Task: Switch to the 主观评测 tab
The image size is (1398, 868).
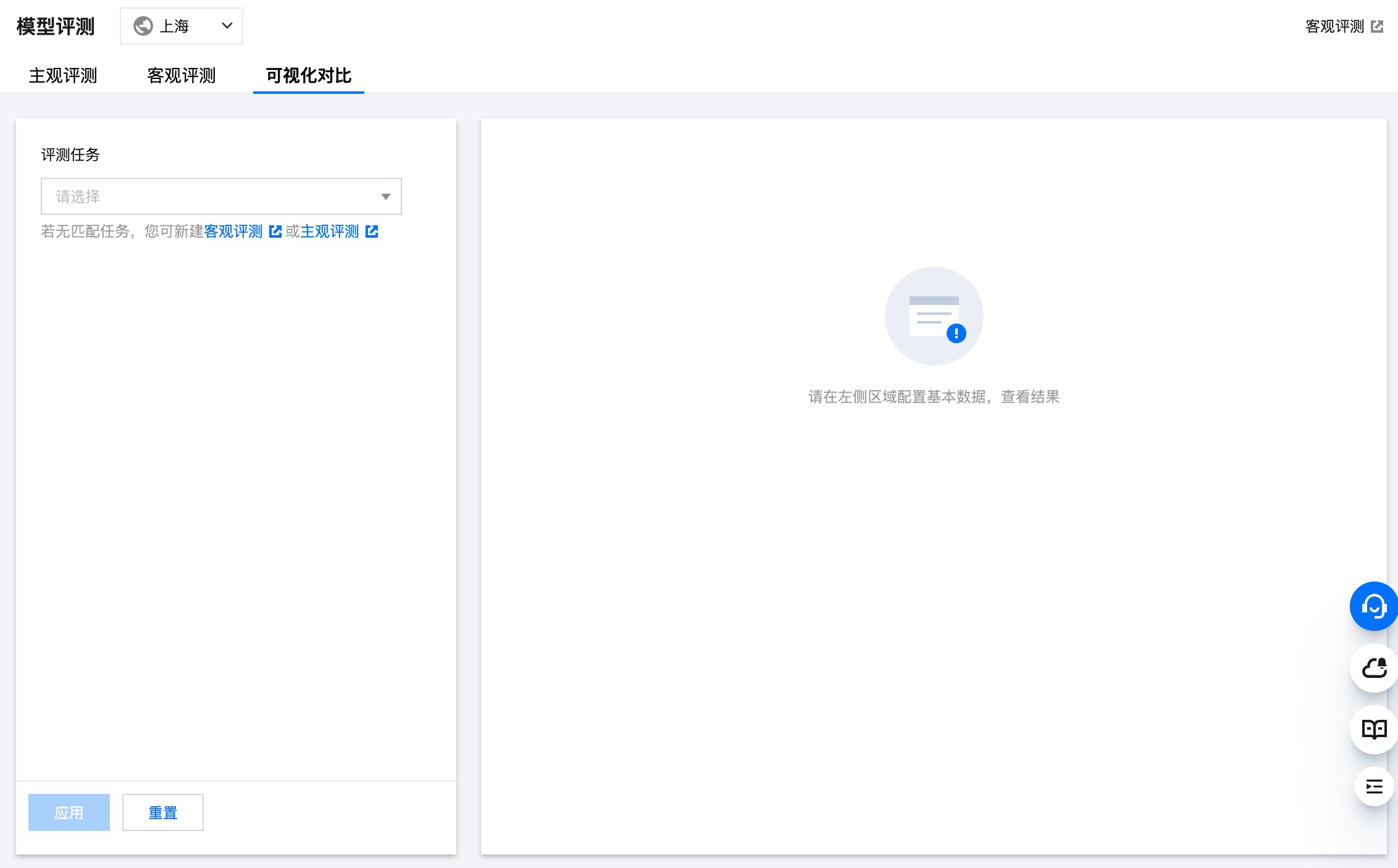Action: tap(63, 75)
